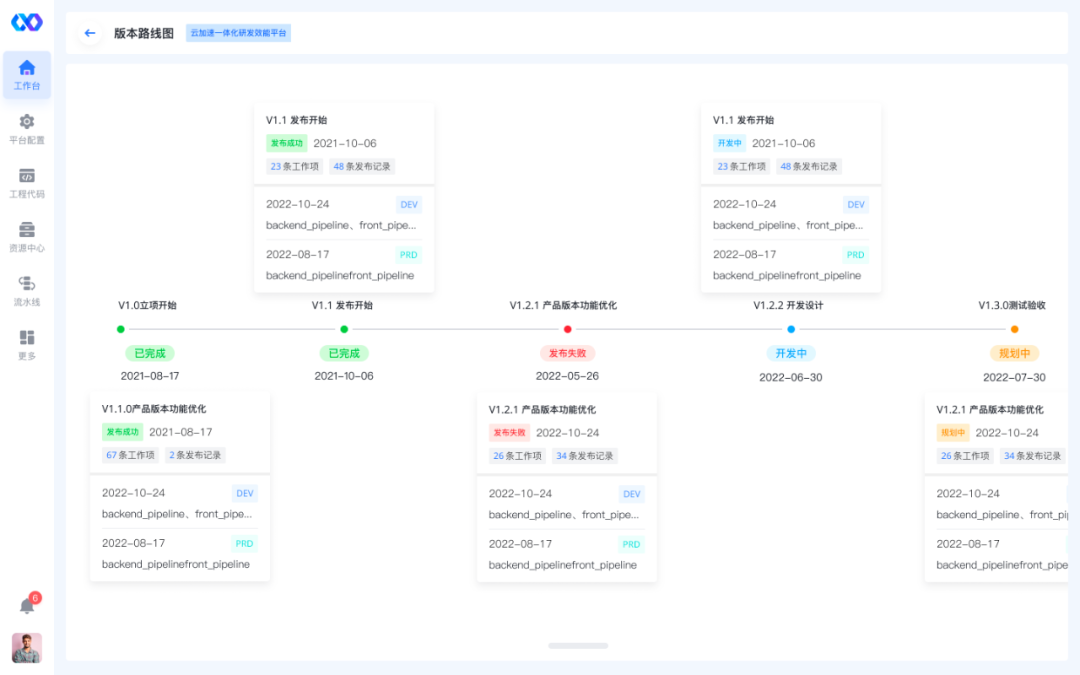Click the user avatar at bottom left
Viewport: 1080px width, 675px height.
(26, 648)
